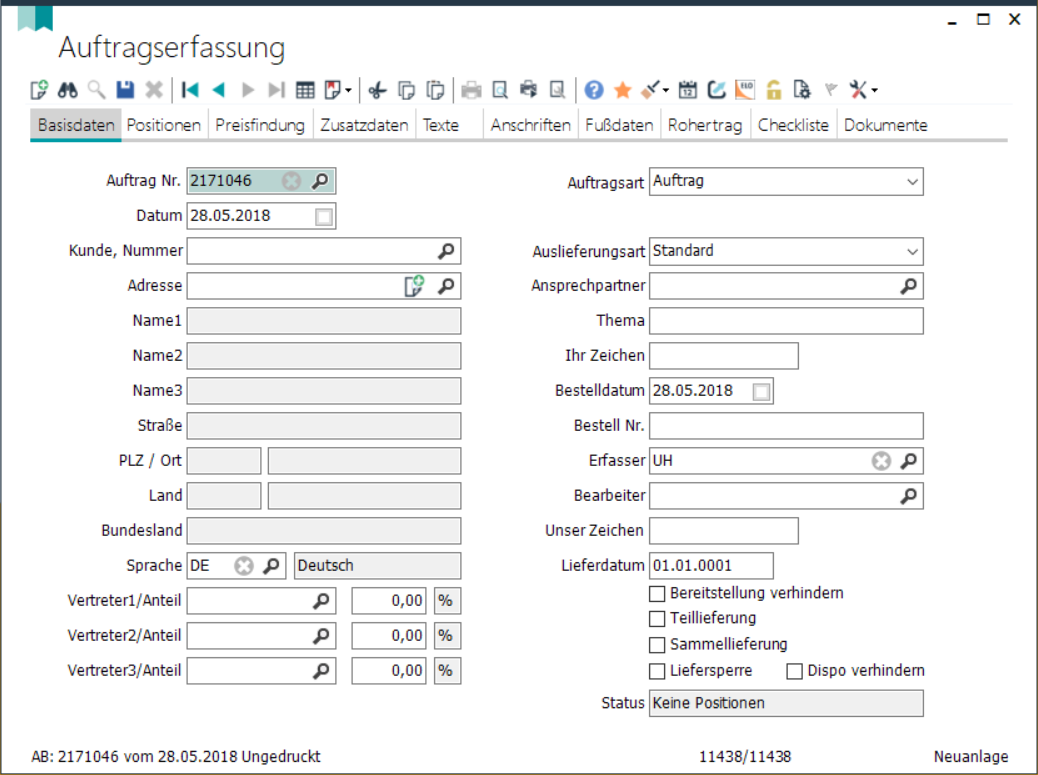Click % button next to Vertreter3/Anteil
The image size is (1038, 775).
[x=447, y=671]
